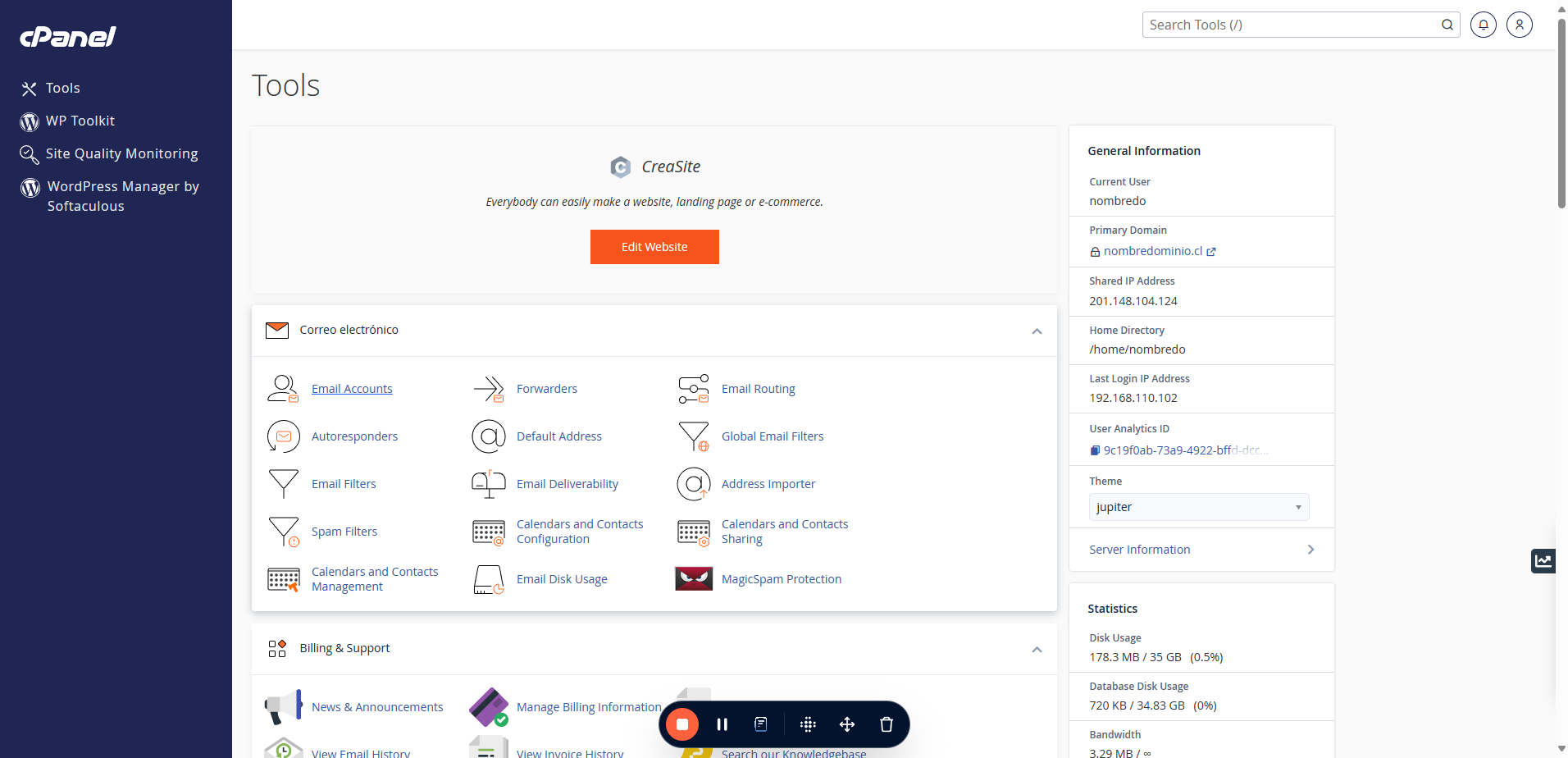Click the Autoresponders icon
Viewport: 1568px width, 758px height.
point(283,436)
